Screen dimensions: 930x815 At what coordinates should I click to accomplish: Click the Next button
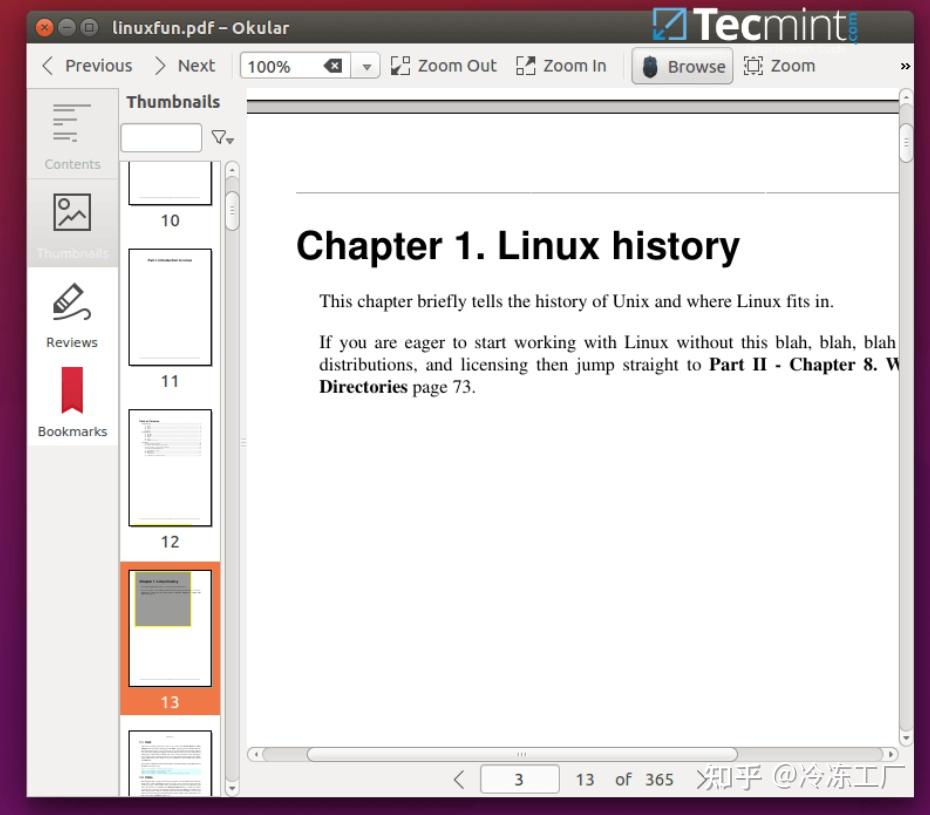point(184,65)
